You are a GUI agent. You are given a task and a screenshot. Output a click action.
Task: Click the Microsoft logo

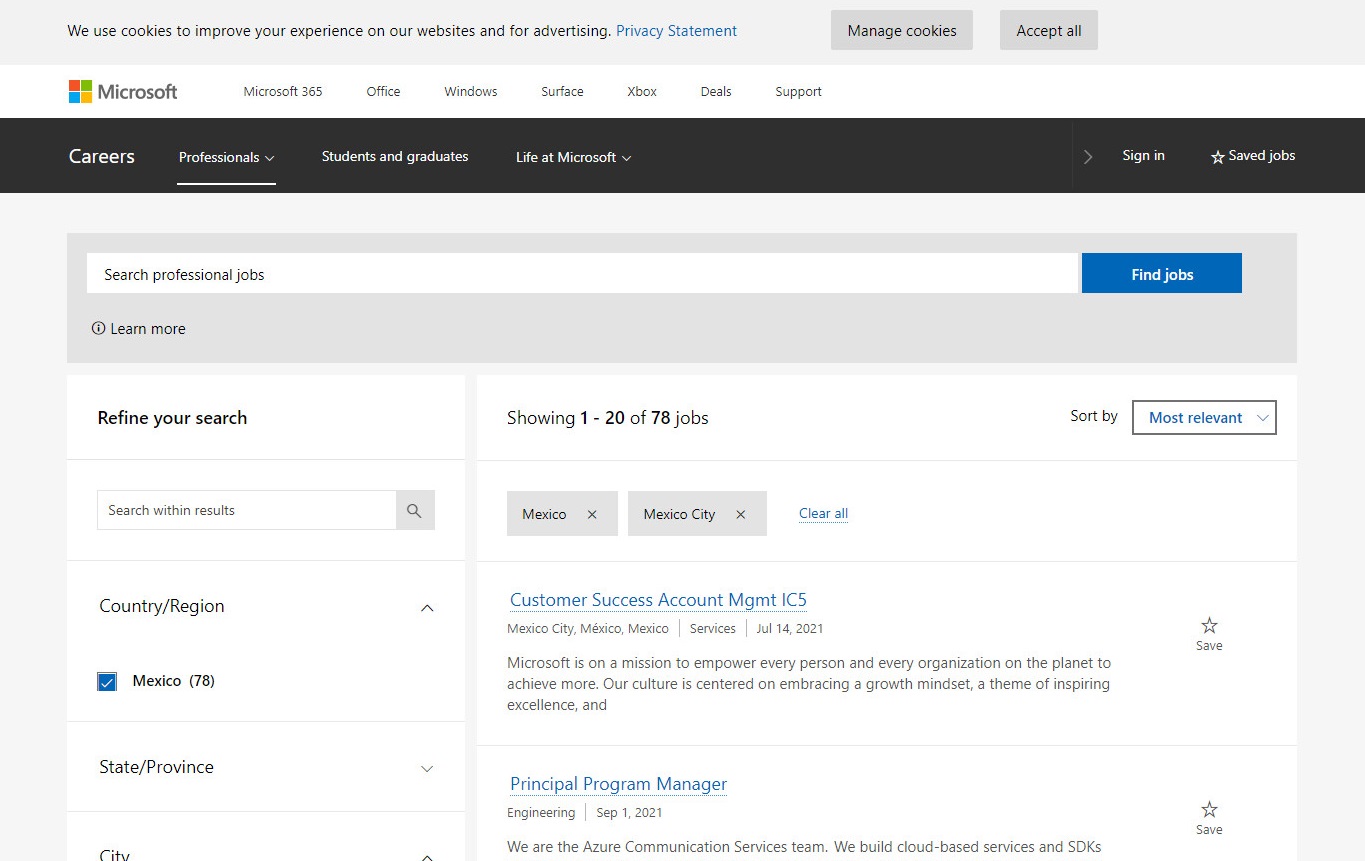[x=122, y=92]
